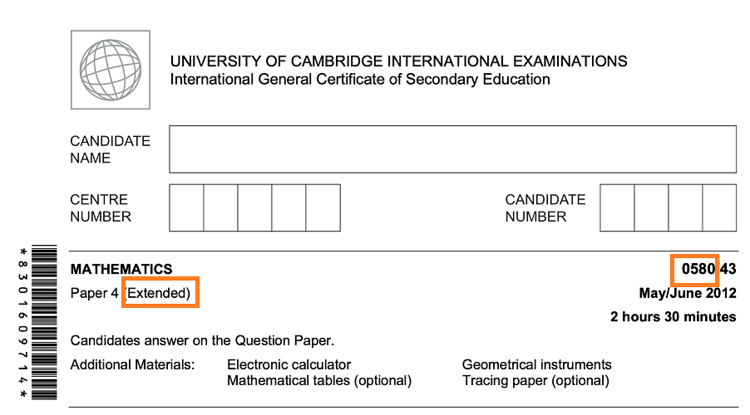Viewport: 750px width, 415px height.
Task: Click the MATHEMATICS subject heading
Action: point(121,269)
